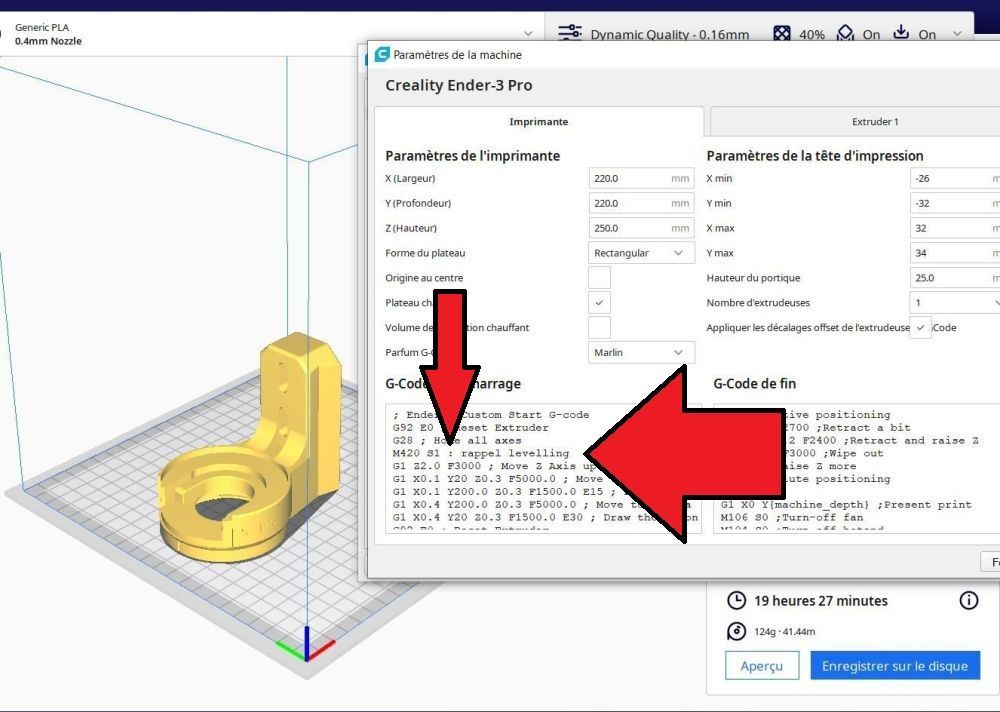Edit the Hauteur du portique field
Image resolution: width=1000 pixels, height=712 pixels.
tap(955, 278)
